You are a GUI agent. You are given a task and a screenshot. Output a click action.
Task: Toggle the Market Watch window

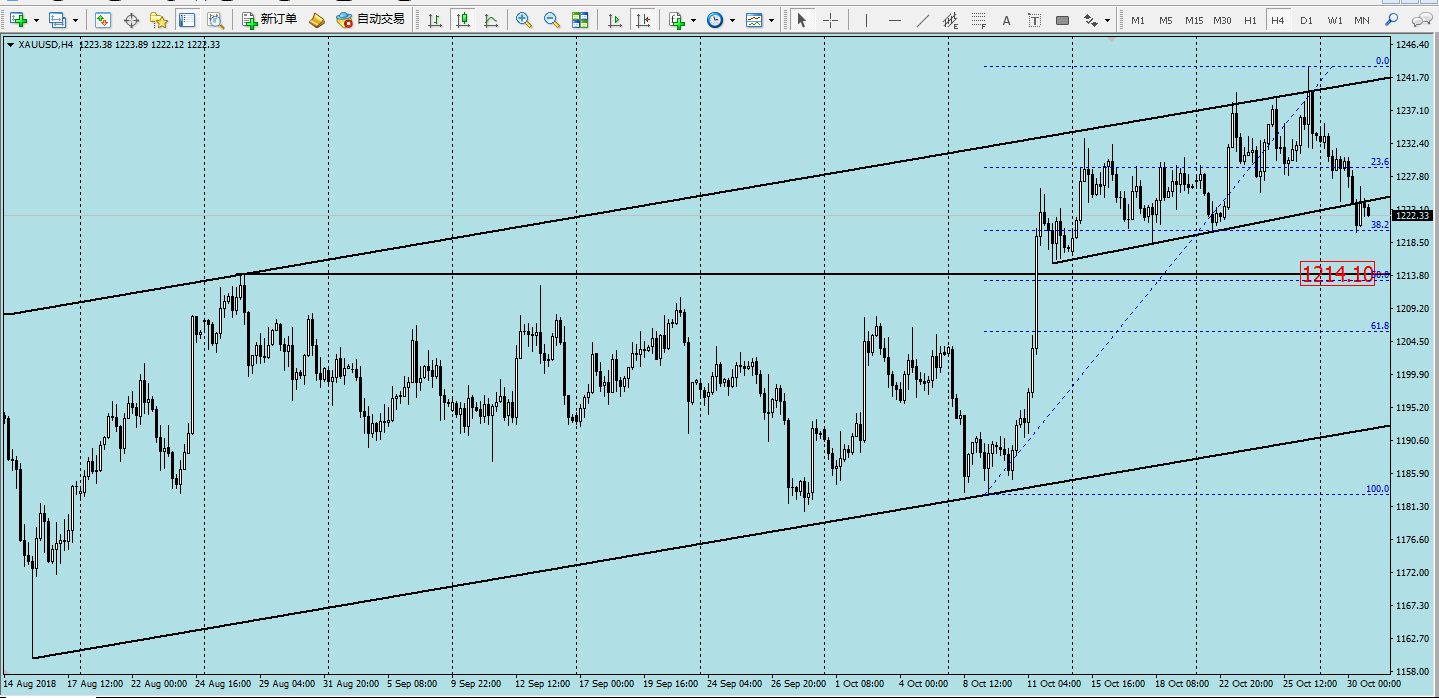tap(103, 19)
